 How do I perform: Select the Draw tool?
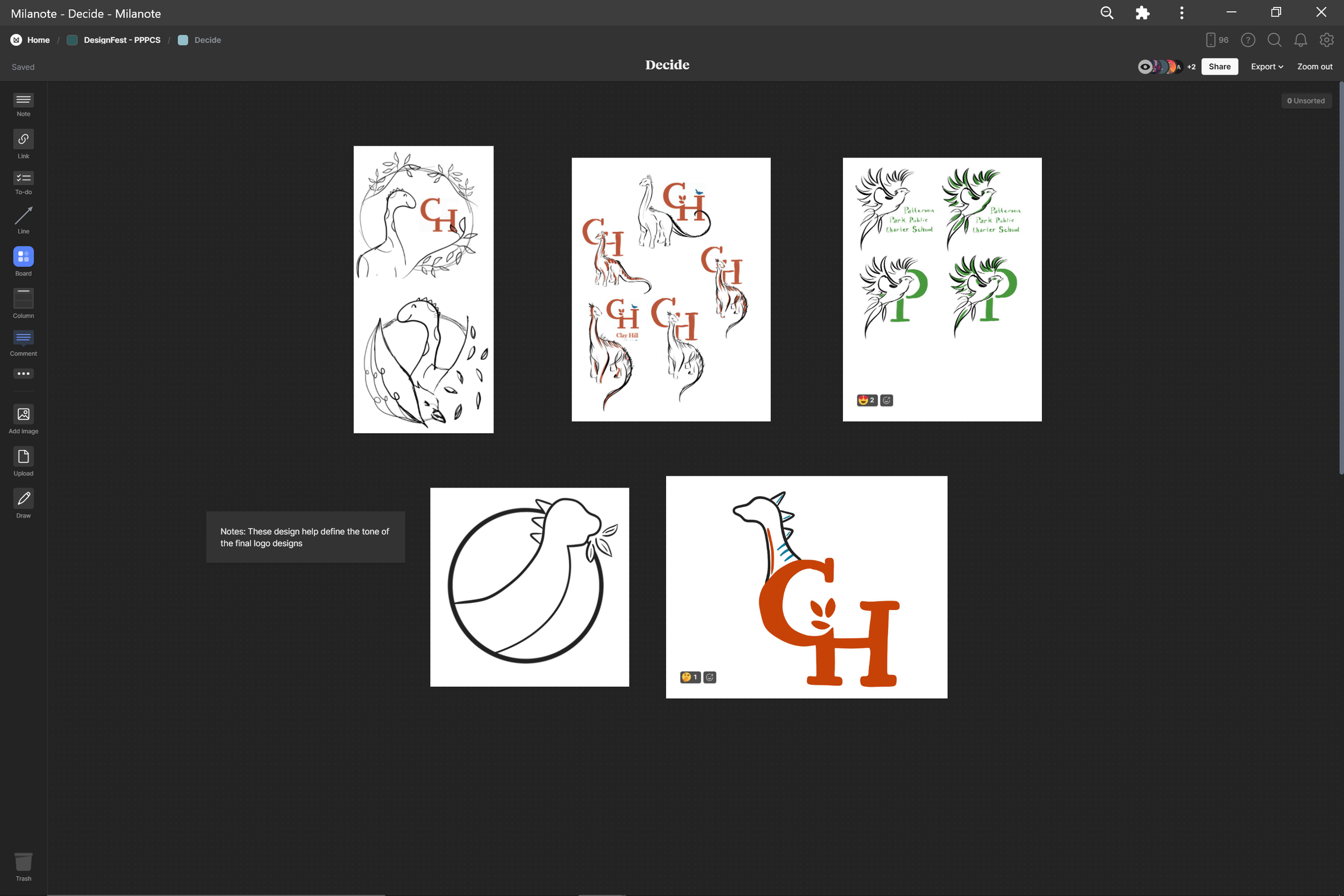pos(24,504)
